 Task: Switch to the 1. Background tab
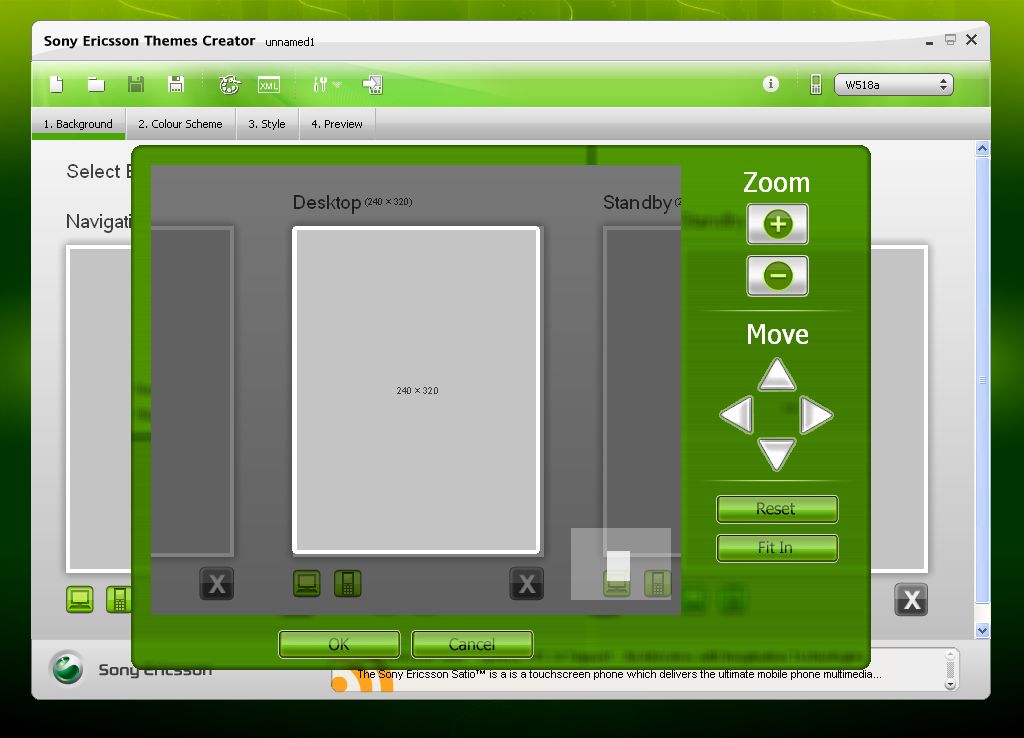pos(78,124)
